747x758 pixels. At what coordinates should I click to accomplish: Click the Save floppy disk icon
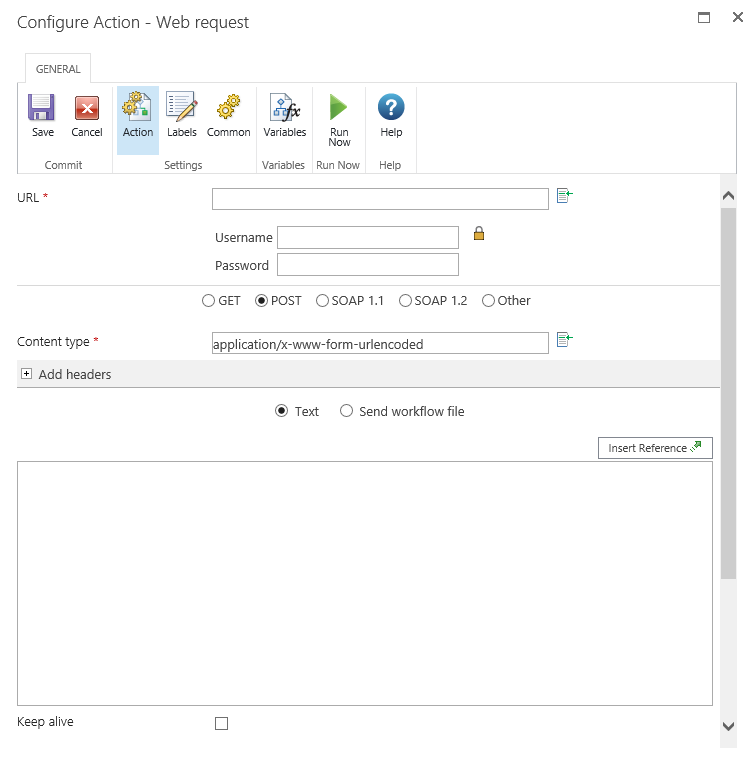42,108
